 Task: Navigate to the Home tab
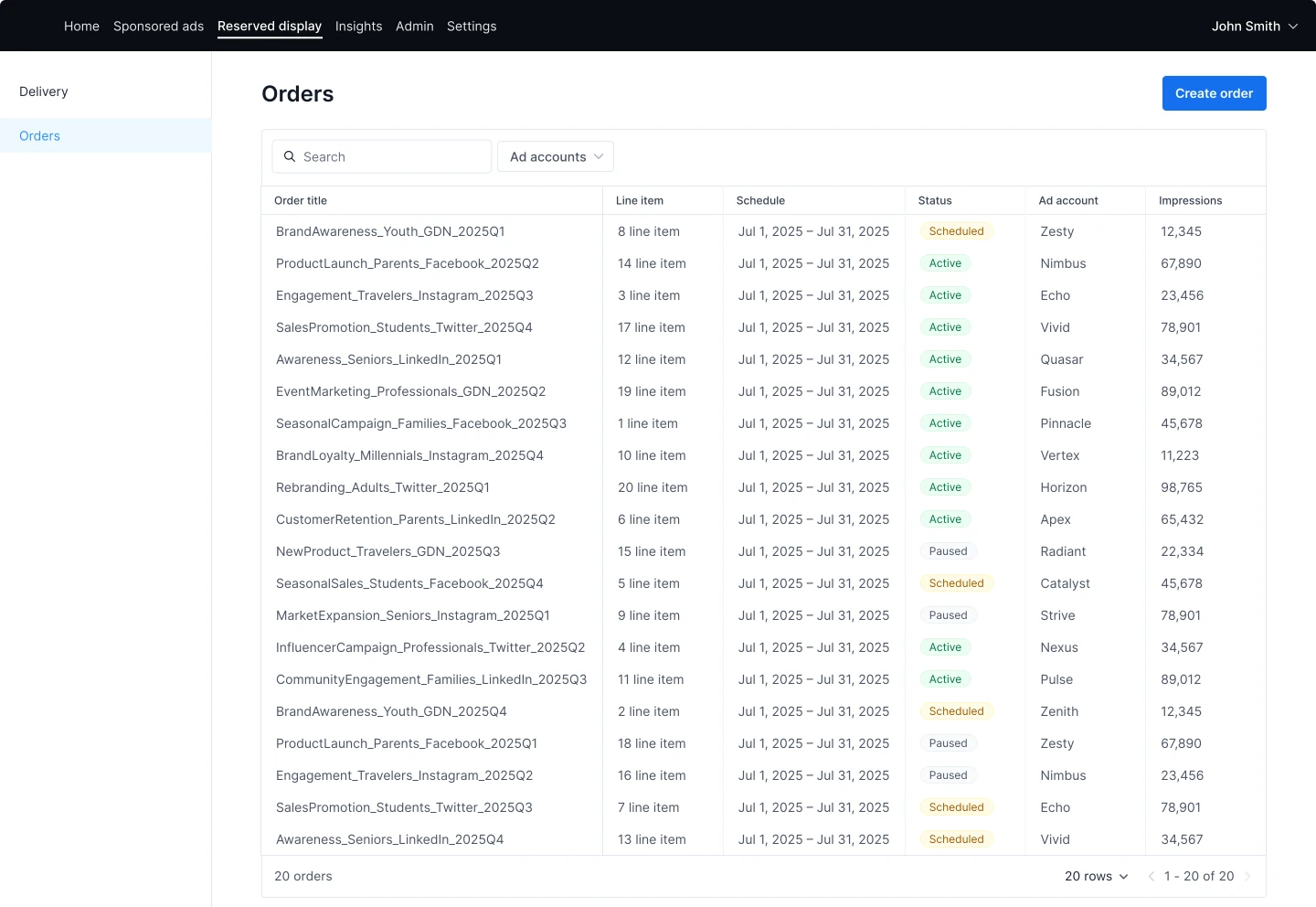(81, 27)
